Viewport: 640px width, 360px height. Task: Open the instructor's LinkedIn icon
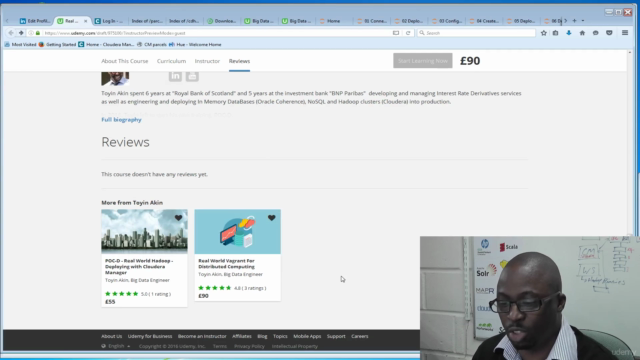(x=175, y=76)
